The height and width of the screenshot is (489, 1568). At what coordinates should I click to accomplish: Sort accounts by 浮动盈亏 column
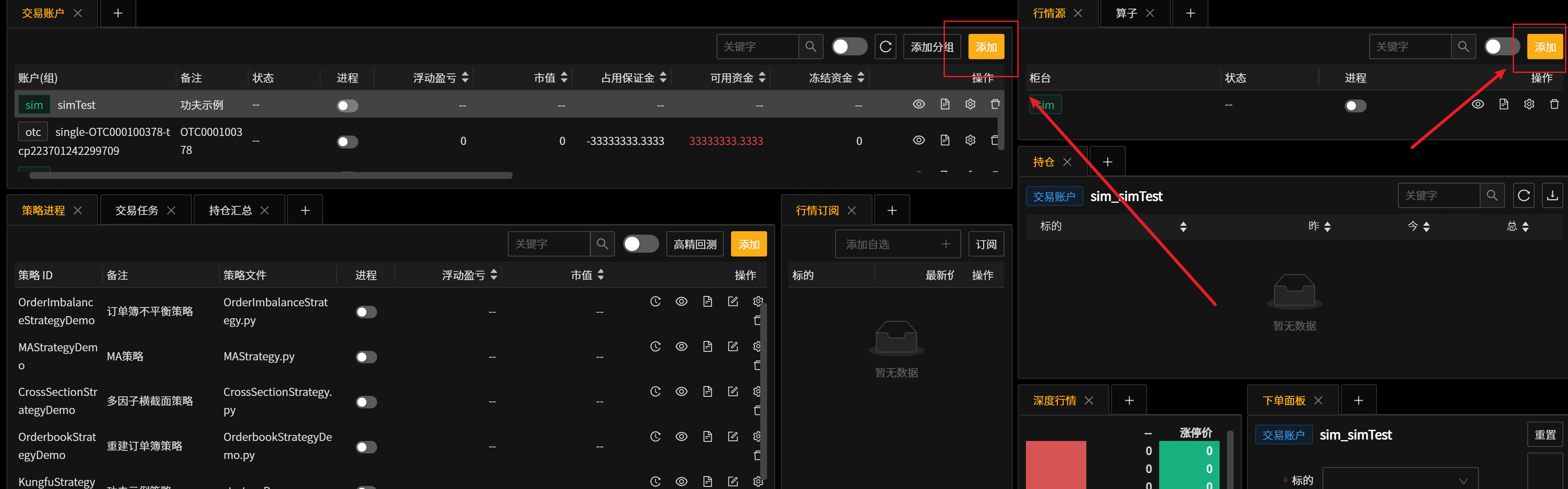pyautogui.click(x=465, y=77)
